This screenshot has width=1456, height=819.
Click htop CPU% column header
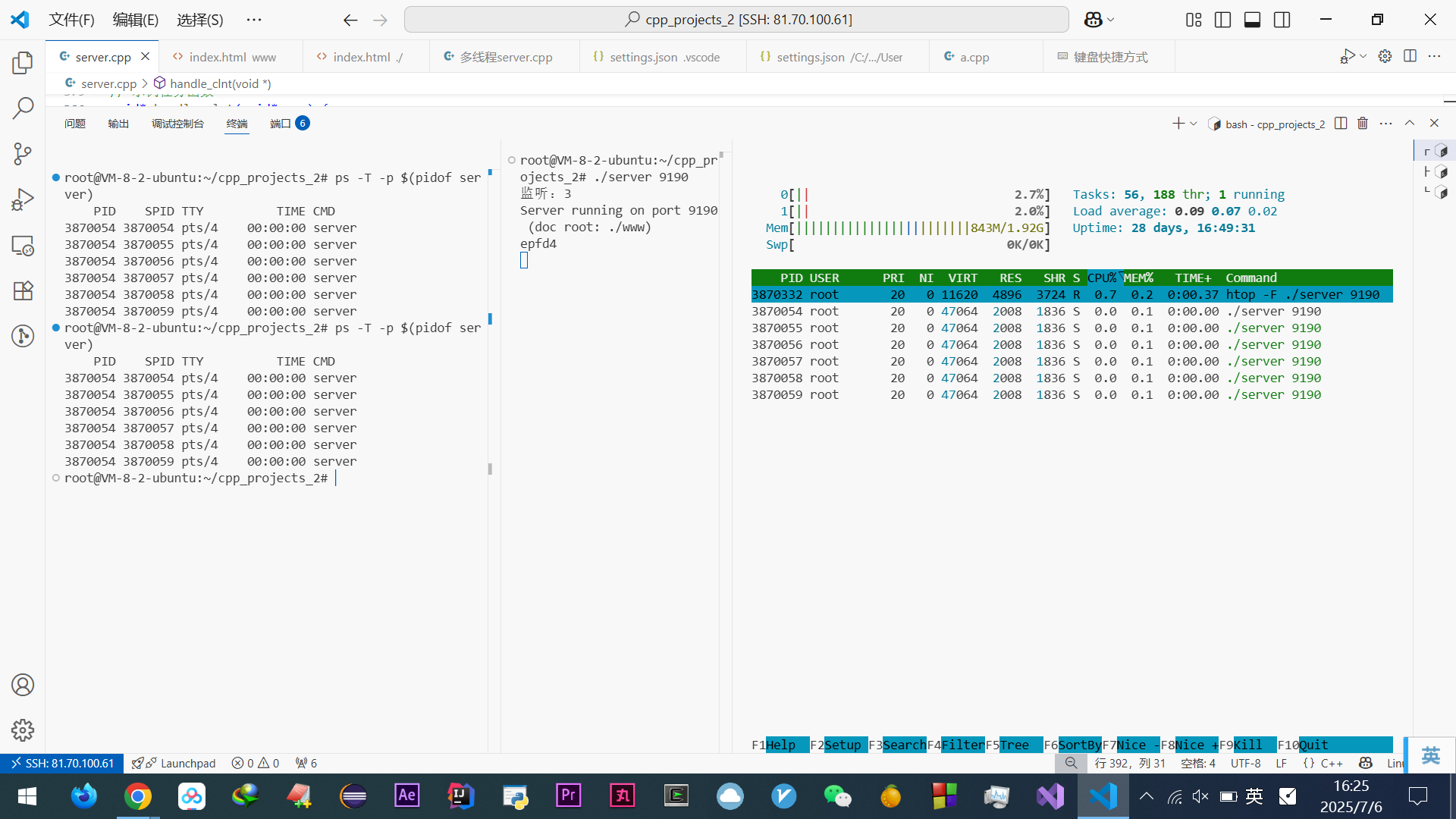pyautogui.click(x=1101, y=278)
